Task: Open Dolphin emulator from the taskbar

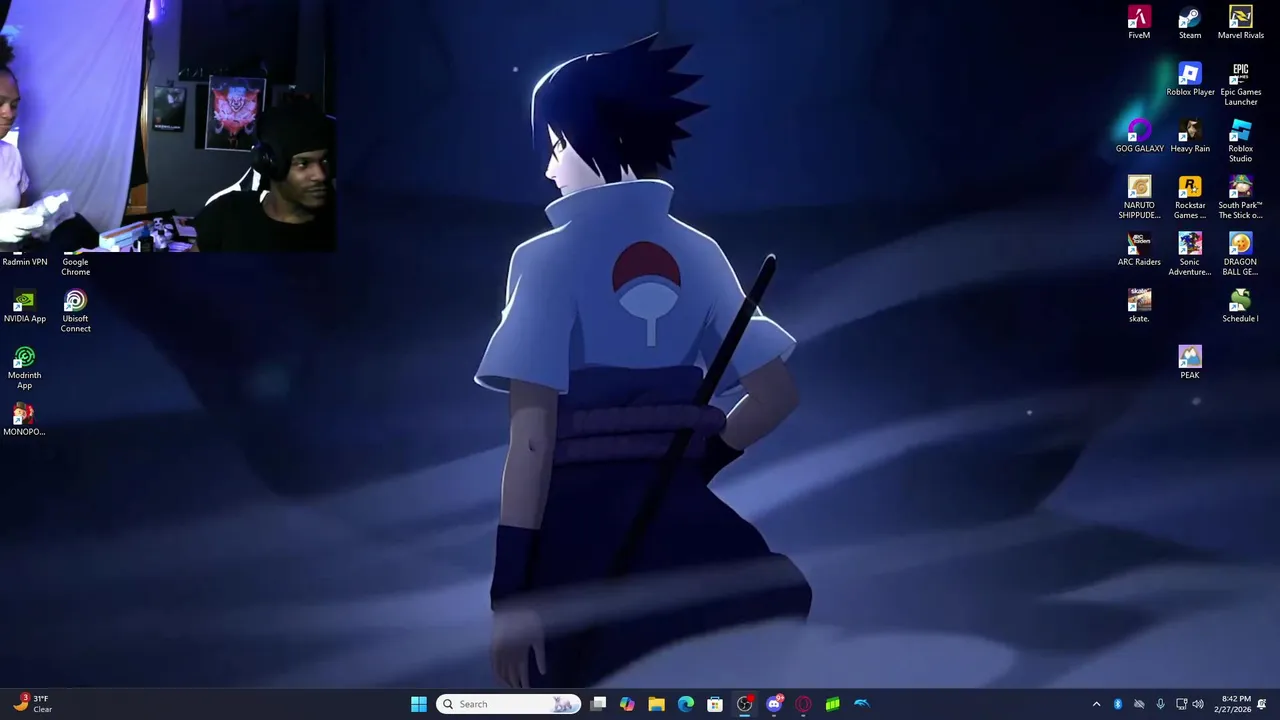Action: point(862,704)
